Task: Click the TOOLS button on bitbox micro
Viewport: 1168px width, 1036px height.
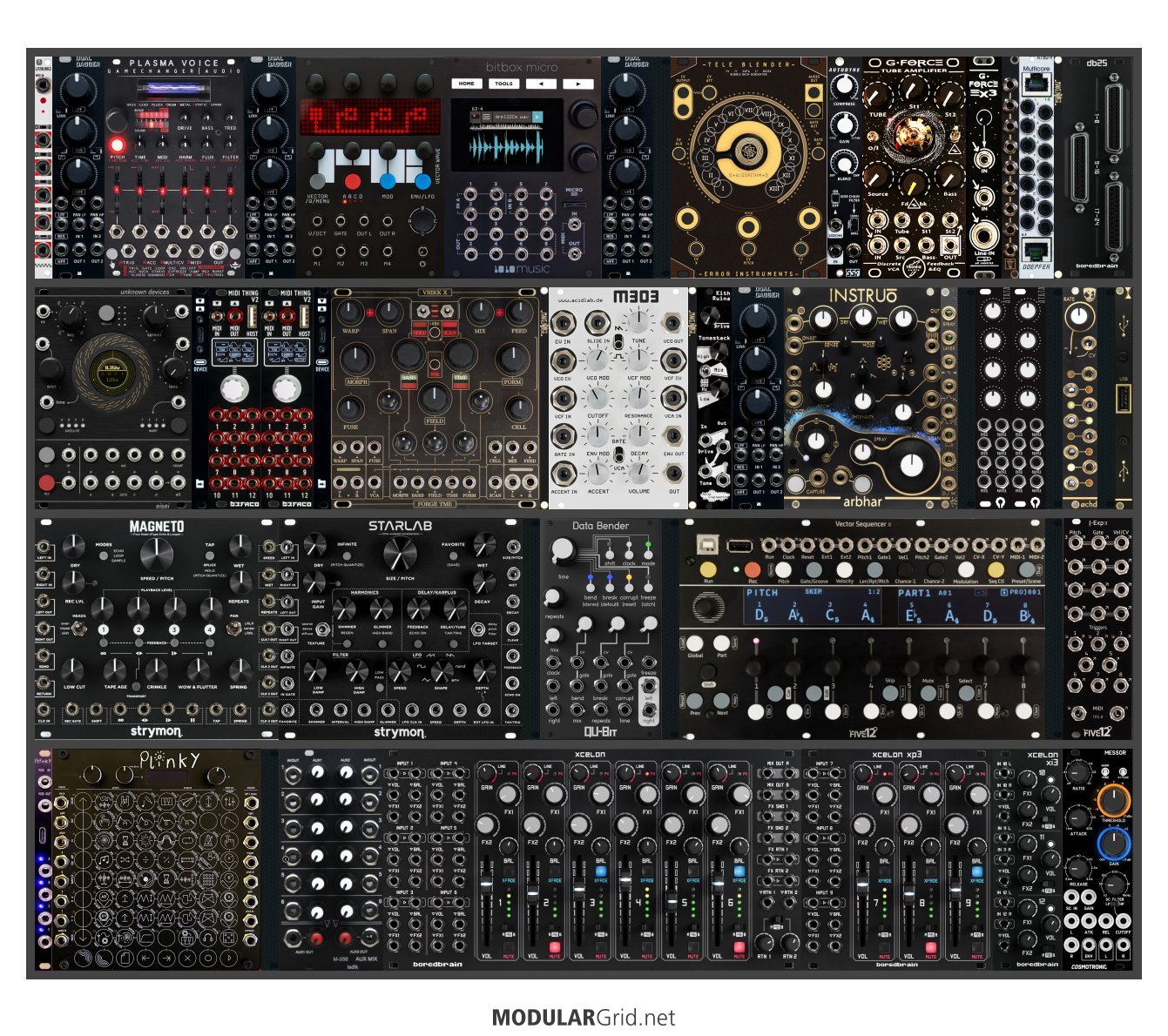Action: tap(503, 84)
